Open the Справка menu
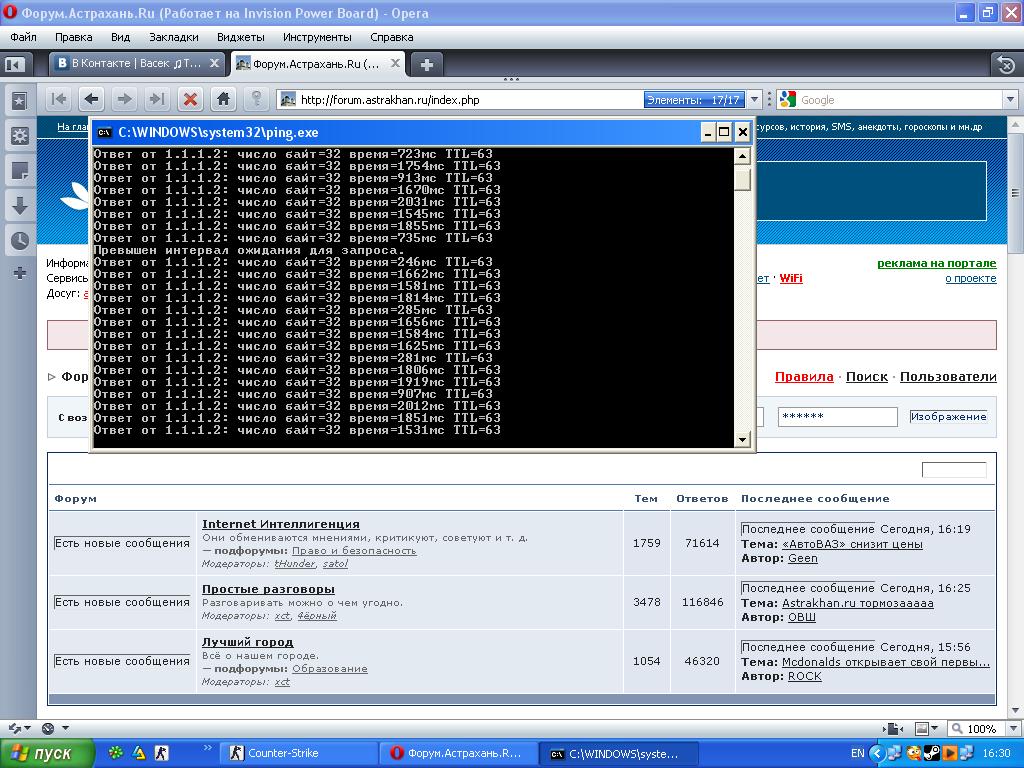 391,37
